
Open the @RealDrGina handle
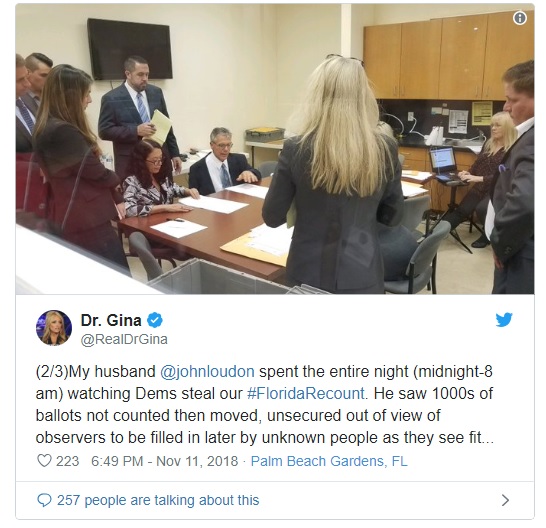[124, 339]
